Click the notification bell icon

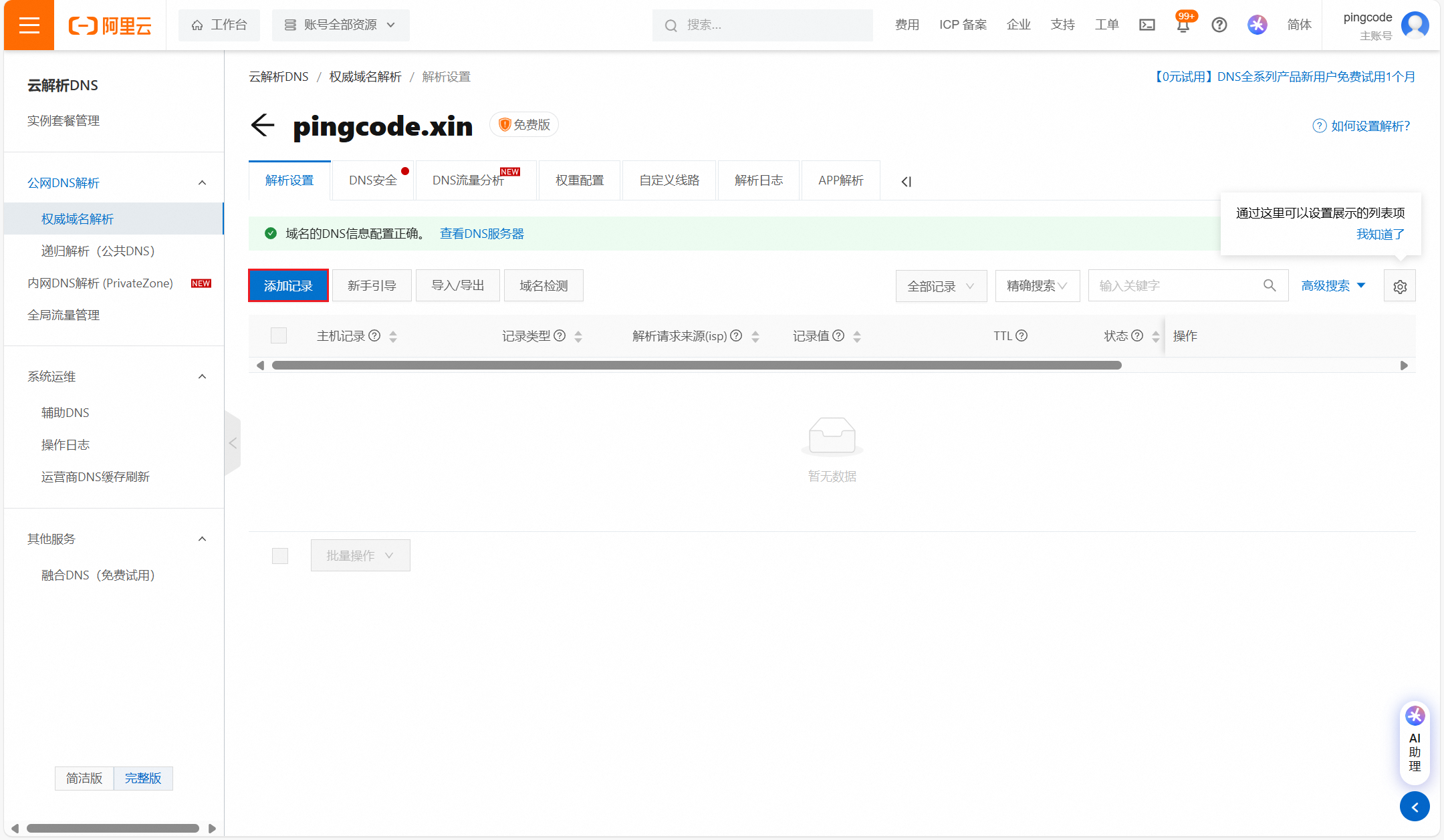(x=1183, y=25)
